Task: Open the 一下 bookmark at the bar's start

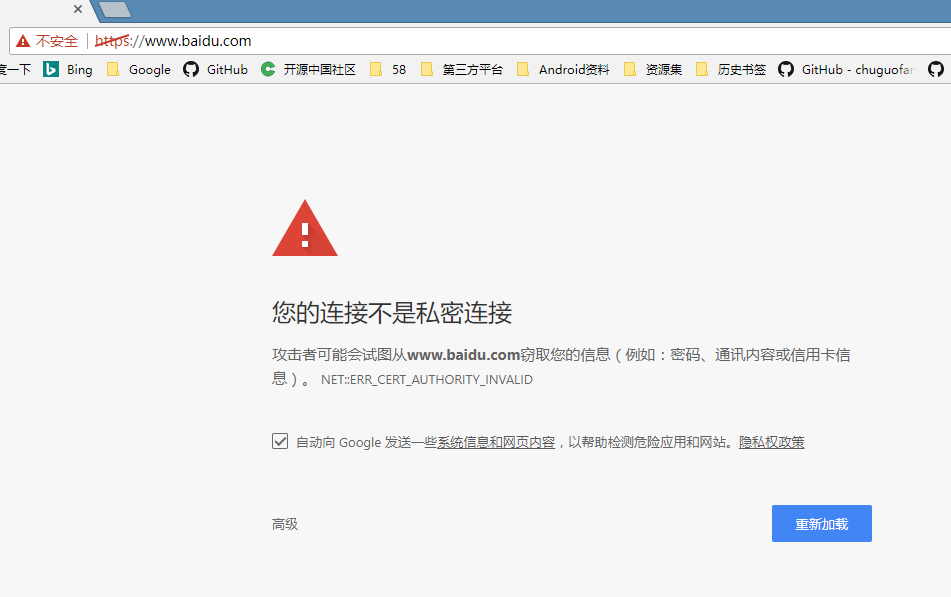Action: pyautogui.click(x=15, y=70)
